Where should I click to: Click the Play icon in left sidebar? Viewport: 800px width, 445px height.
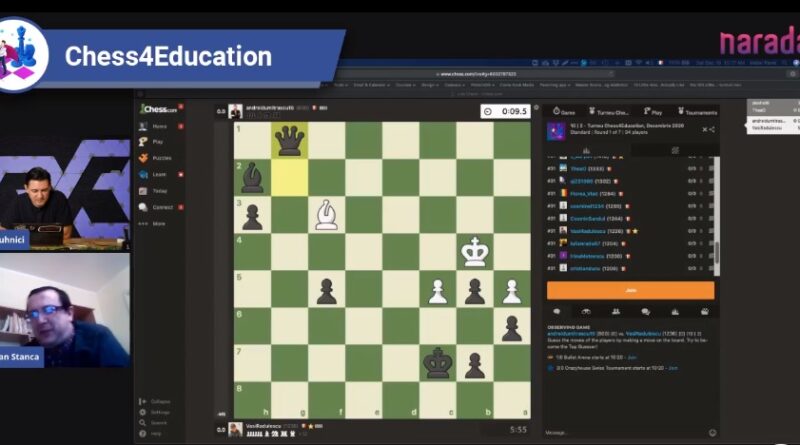[157, 142]
